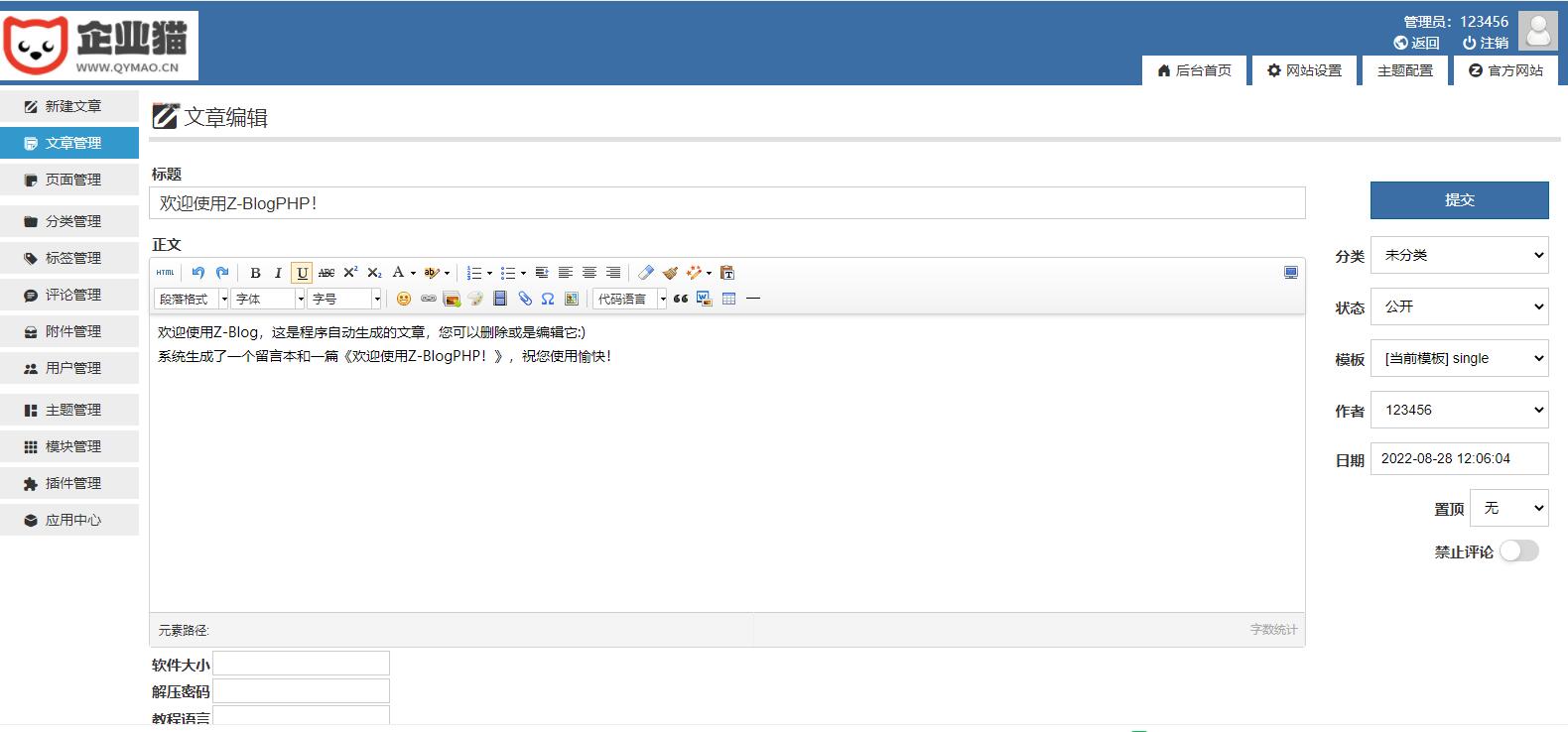1568x732 pixels.
Task: Open 网站设置 in the top navigation
Action: 1304,70
